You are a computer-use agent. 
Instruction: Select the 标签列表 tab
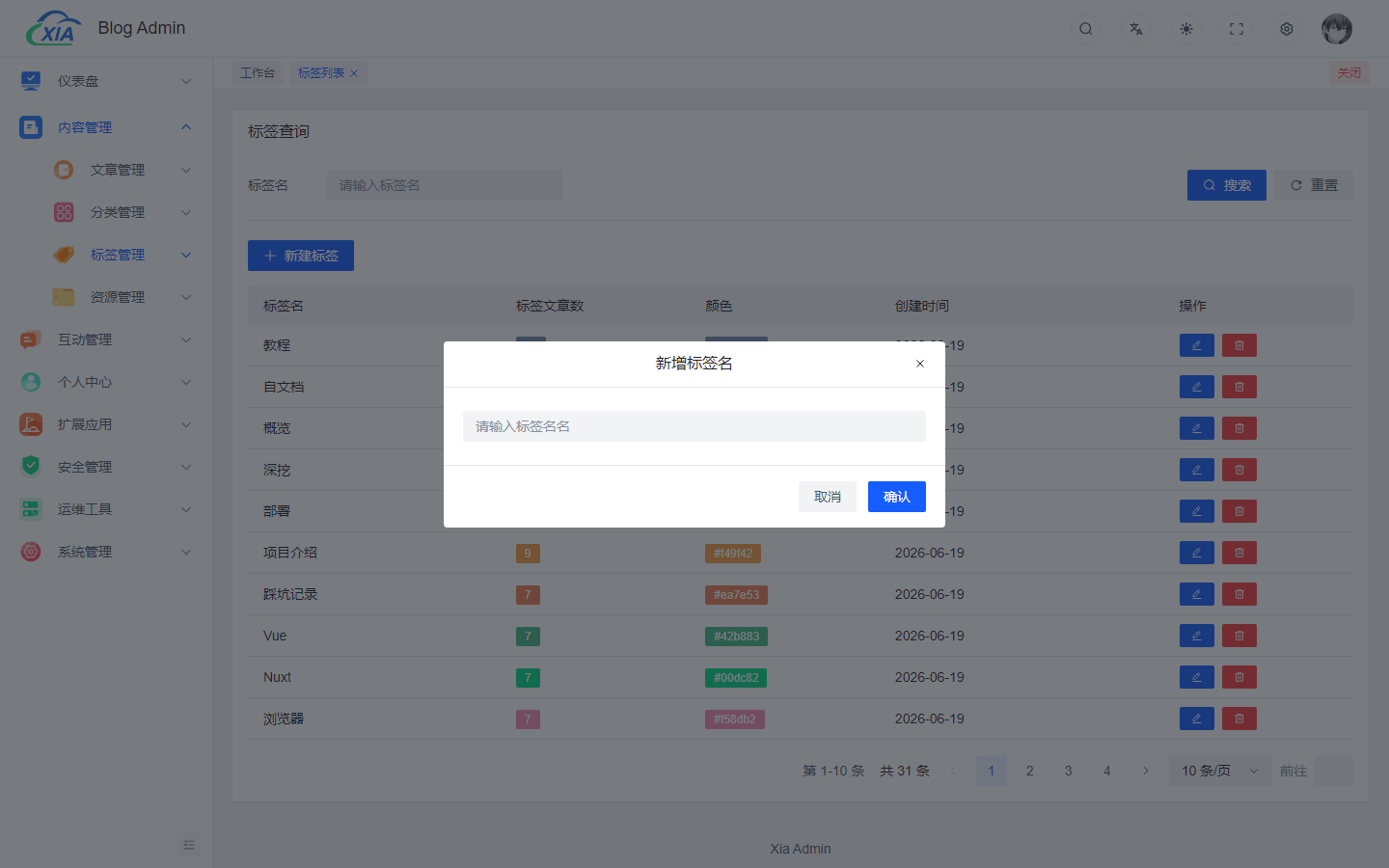click(321, 73)
